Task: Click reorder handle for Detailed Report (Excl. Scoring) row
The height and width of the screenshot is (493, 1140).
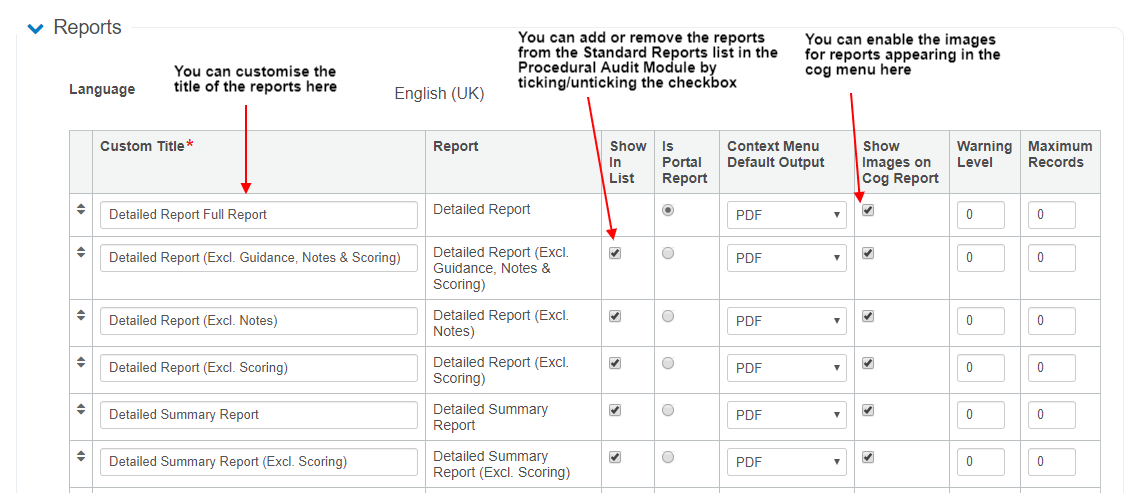Action: pyautogui.click(x=81, y=362)
